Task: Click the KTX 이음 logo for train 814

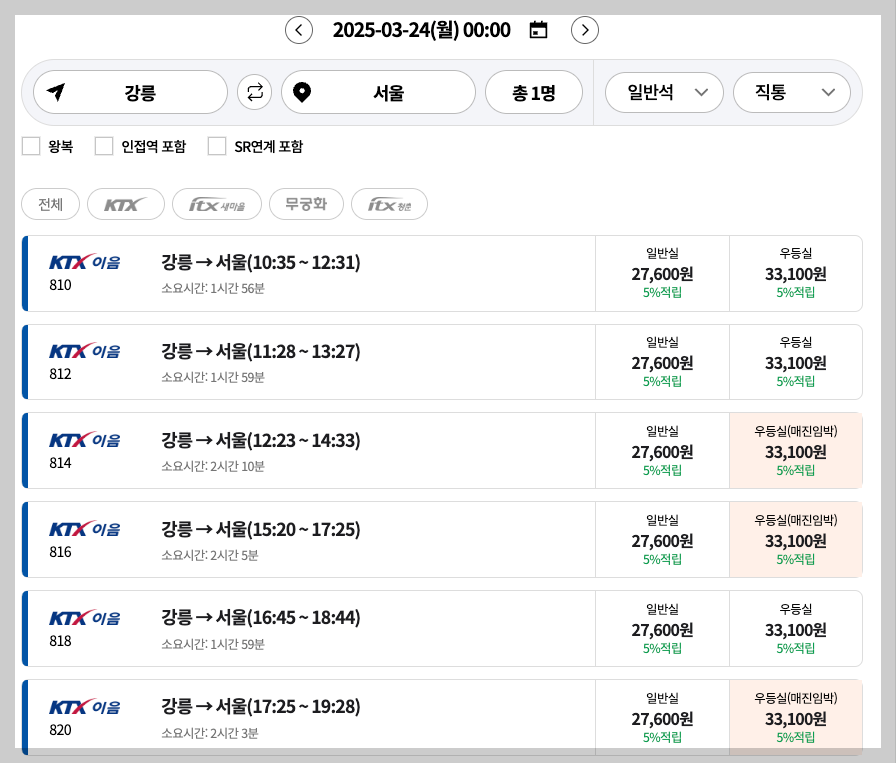Action: 85,440
